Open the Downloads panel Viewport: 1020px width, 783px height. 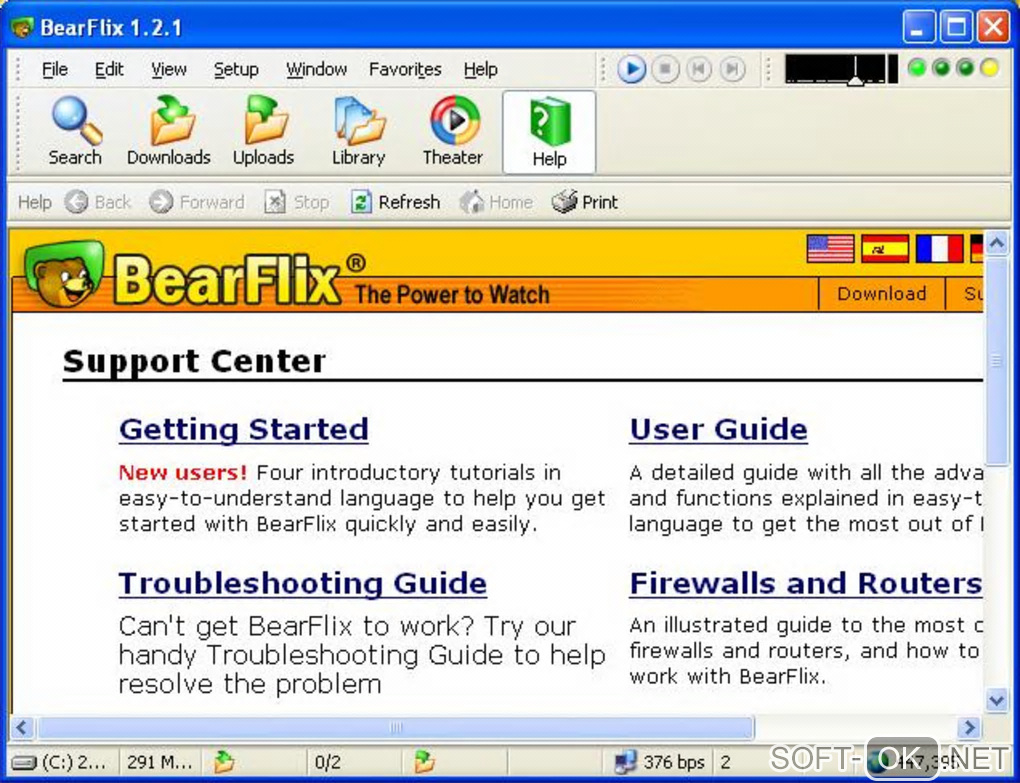169,131
